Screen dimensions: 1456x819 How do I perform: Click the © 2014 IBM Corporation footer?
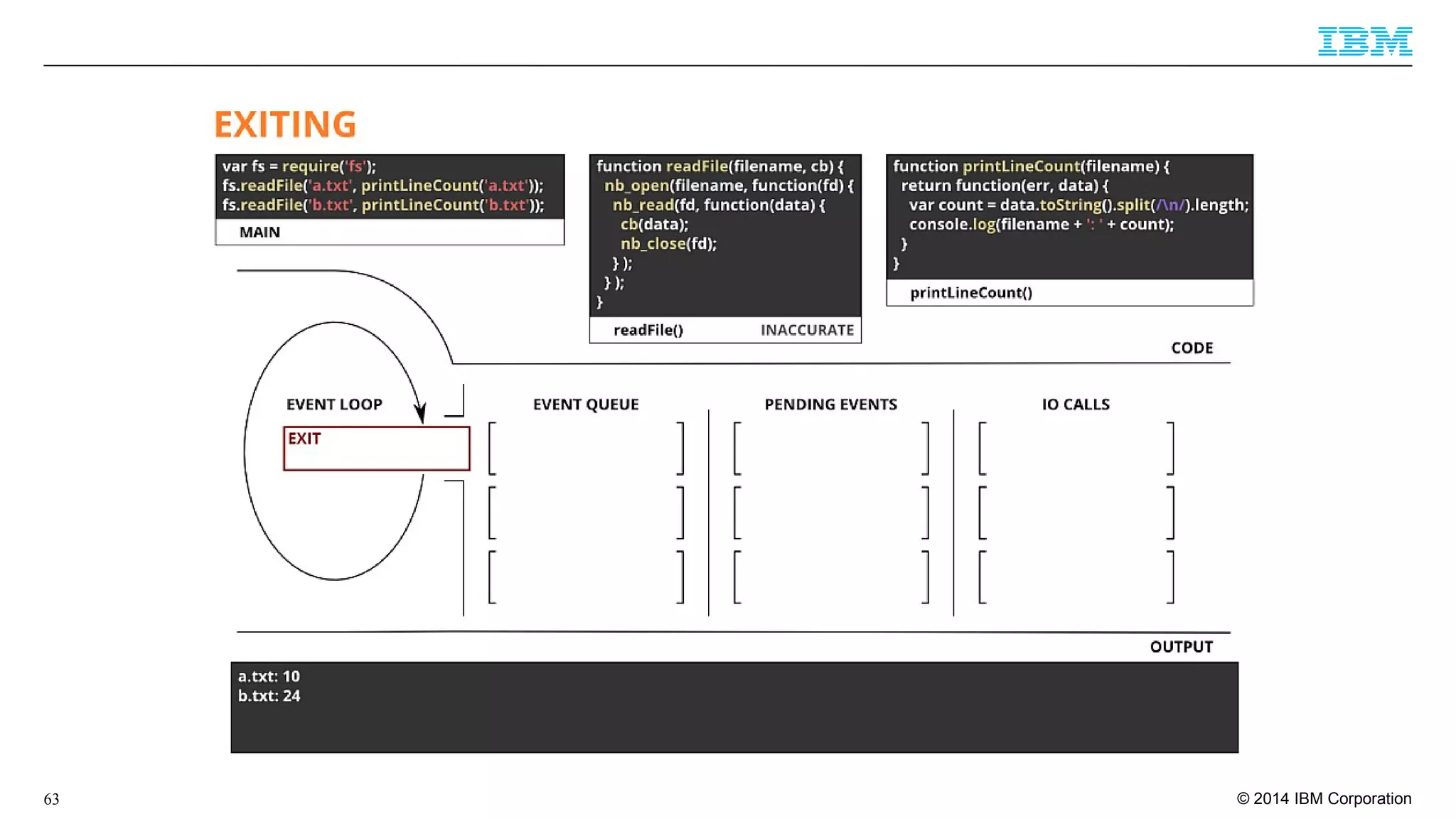tap(1324, 798)
